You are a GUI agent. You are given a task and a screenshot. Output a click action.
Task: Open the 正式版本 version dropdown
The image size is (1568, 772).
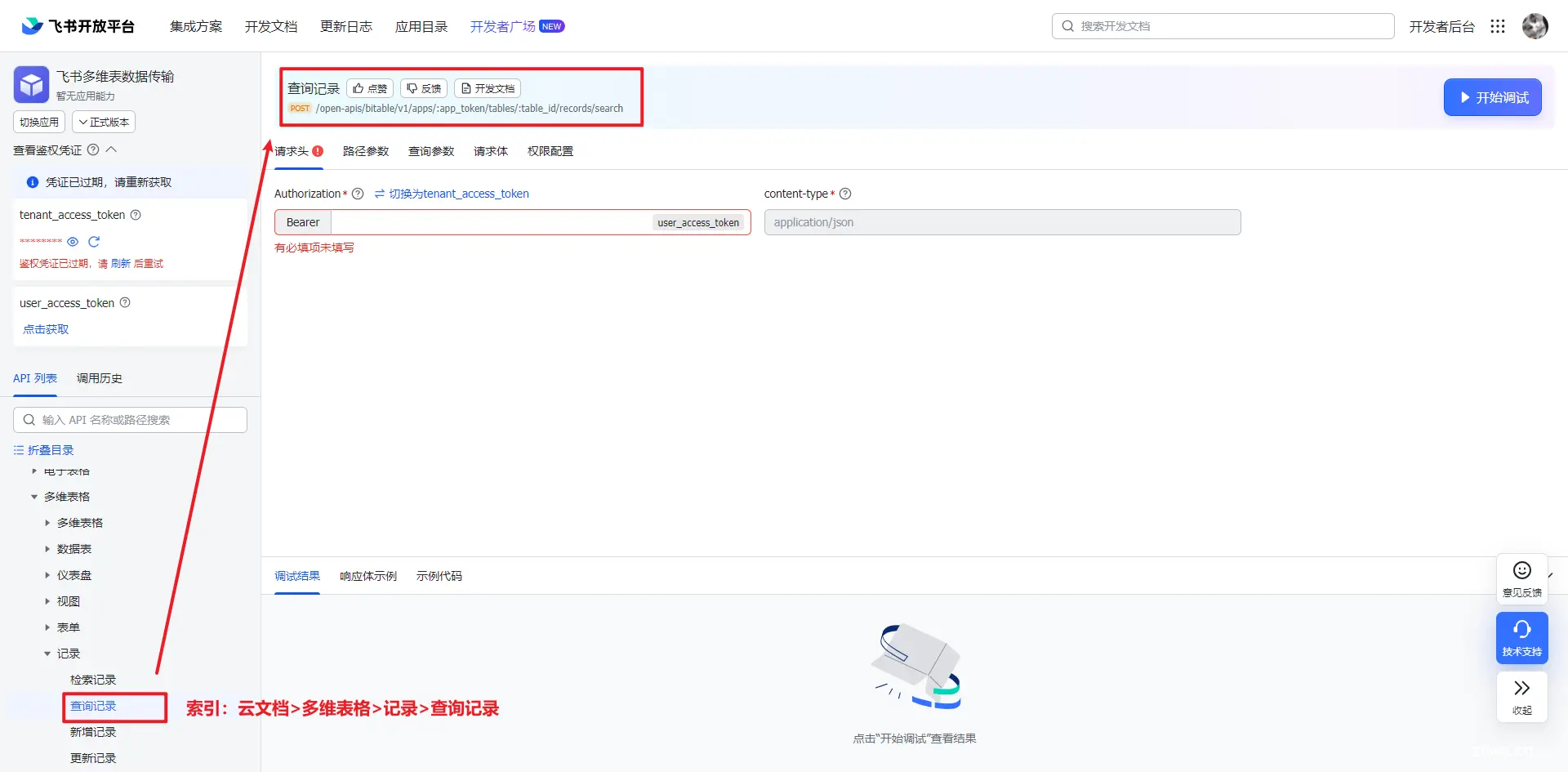click(x=104, y=122)
